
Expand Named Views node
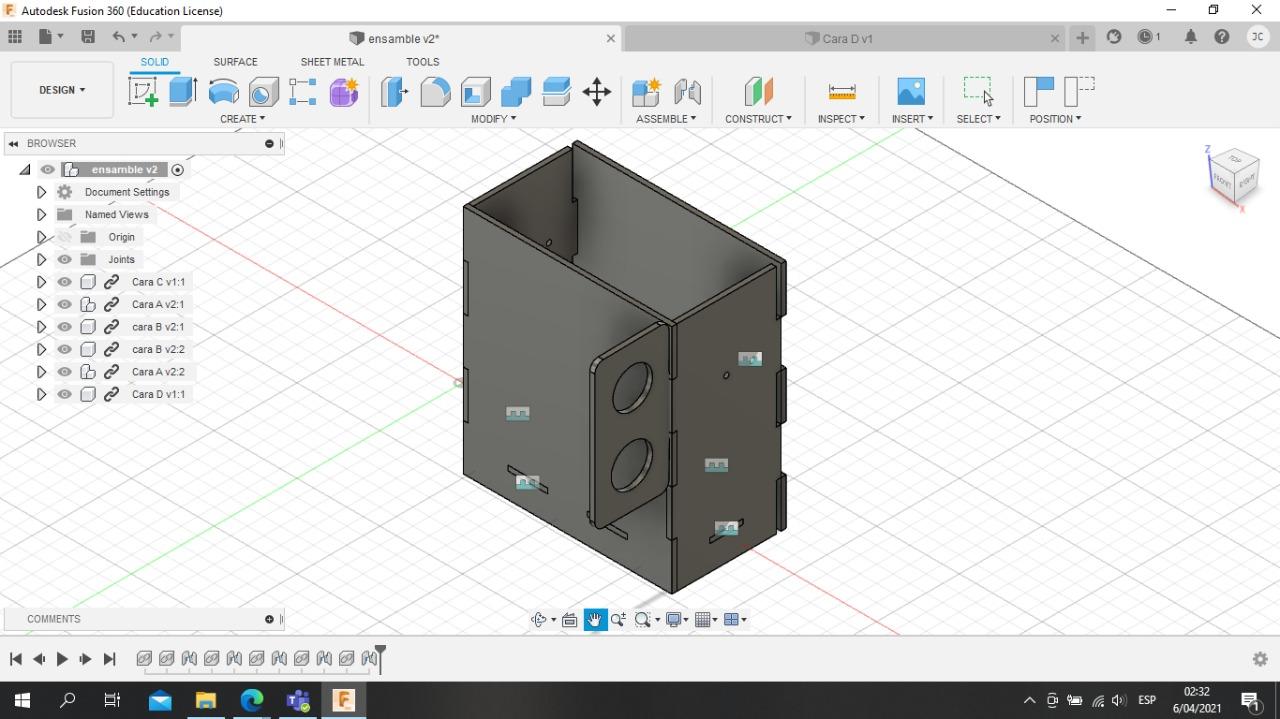[x=41, y=214]
